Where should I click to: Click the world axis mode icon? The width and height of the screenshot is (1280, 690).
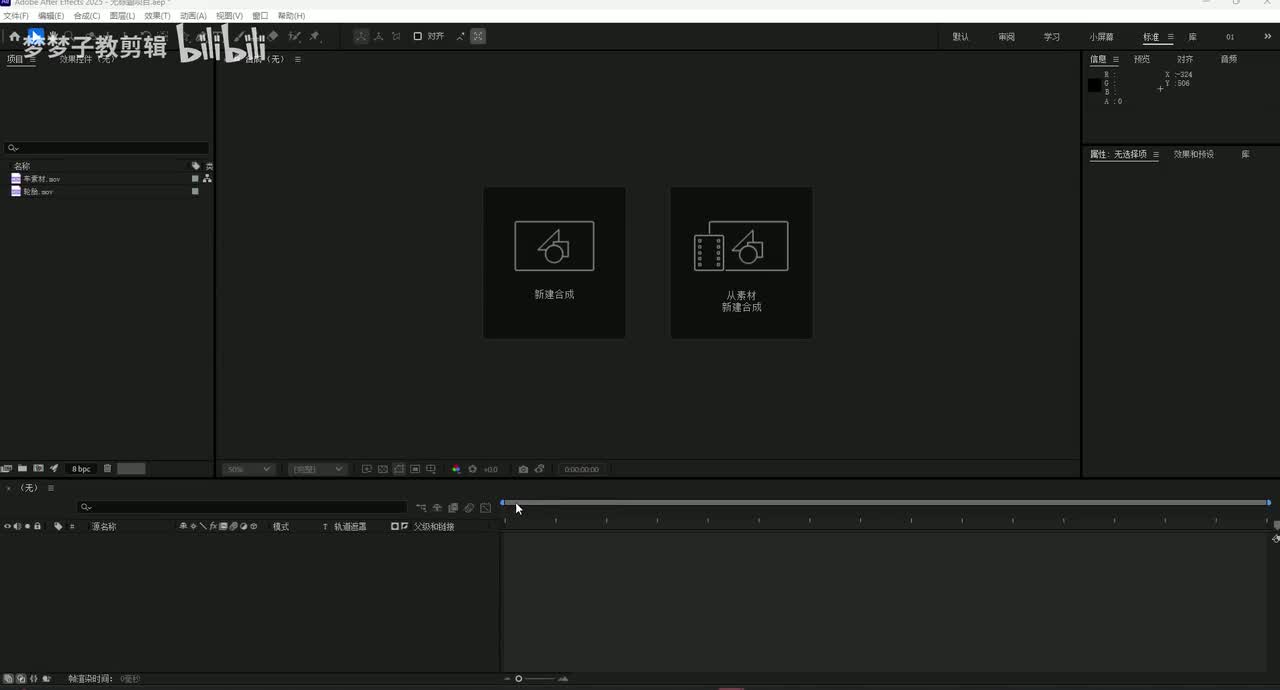coord(378,36)
